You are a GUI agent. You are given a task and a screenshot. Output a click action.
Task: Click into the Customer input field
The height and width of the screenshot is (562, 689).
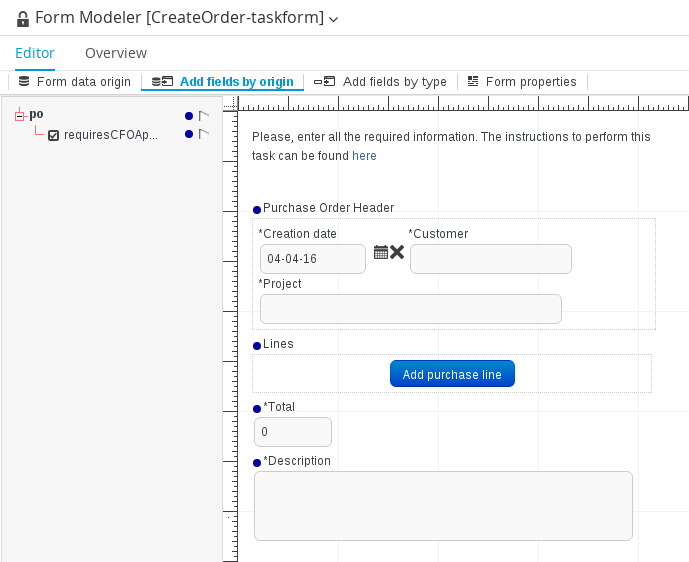coord(491,259)
